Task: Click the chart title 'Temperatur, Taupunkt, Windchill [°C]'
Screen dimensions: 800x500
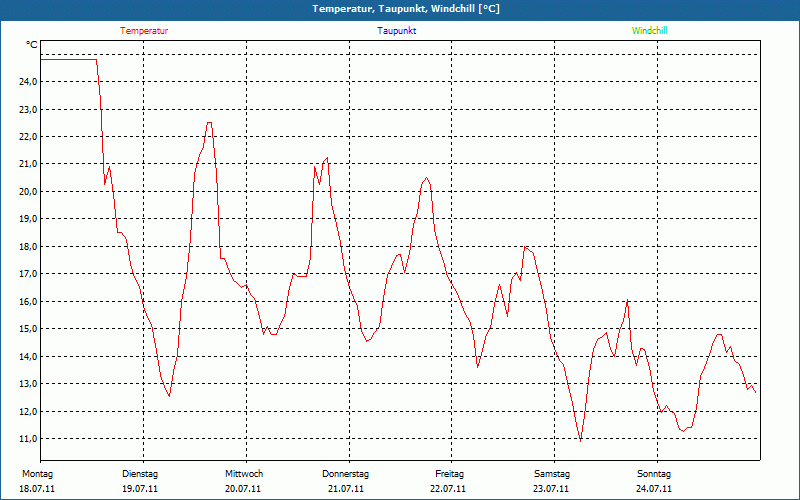Action: tap(406, 9)
